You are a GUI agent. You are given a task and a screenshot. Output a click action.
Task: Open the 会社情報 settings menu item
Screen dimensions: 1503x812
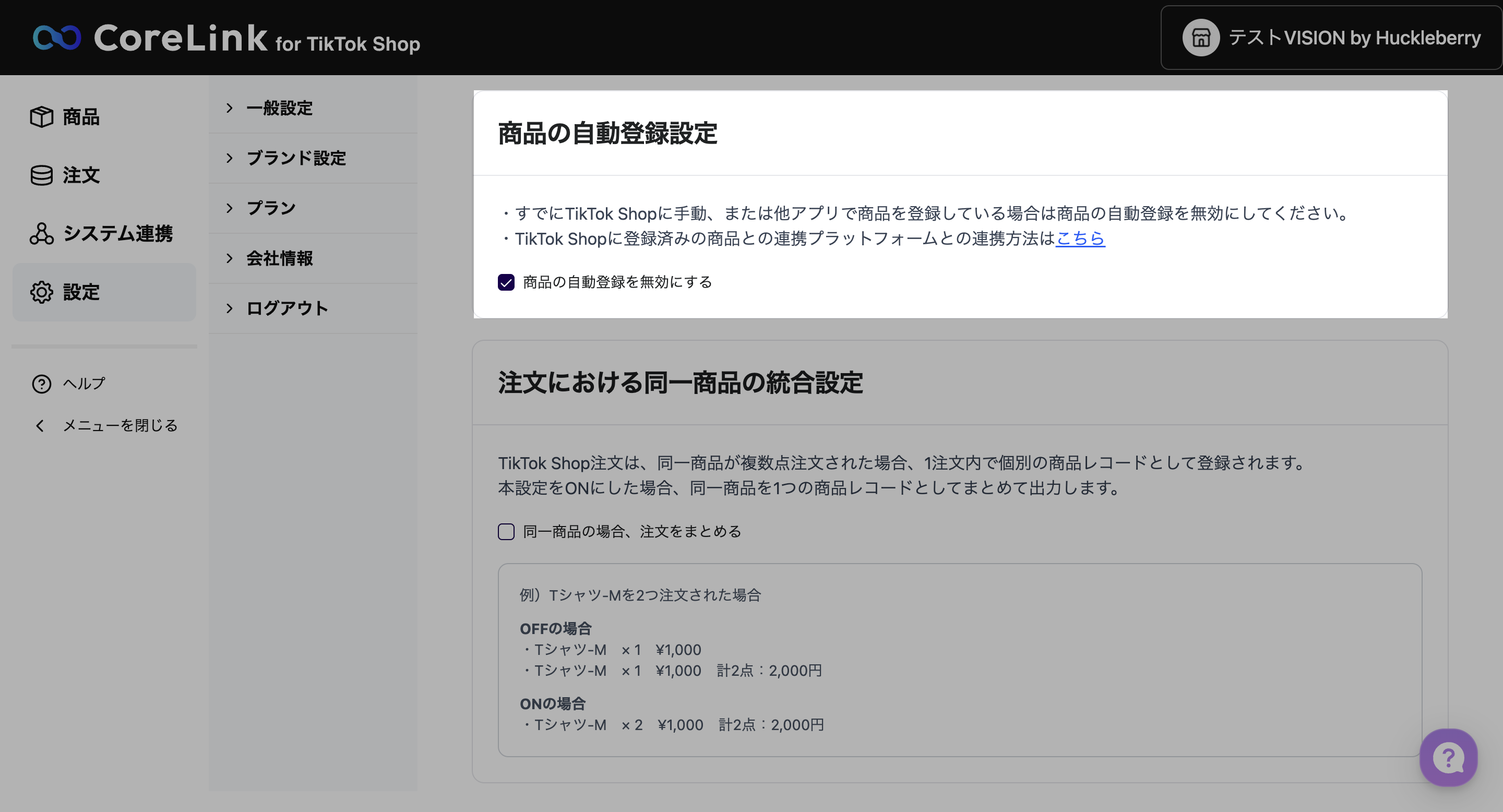pyautogui.click(x=280, y=258)
